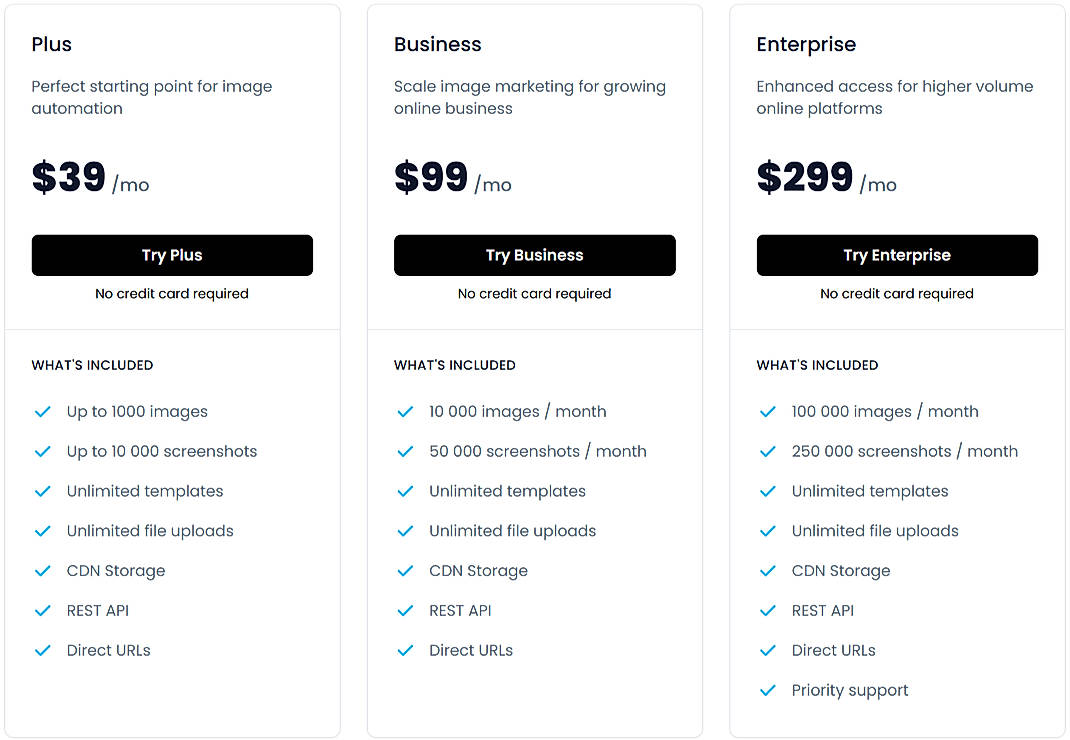The height and width of the screenshot is (740, 1070).
Task: Click the Enterprise plan title
Action: coord(806,44)
